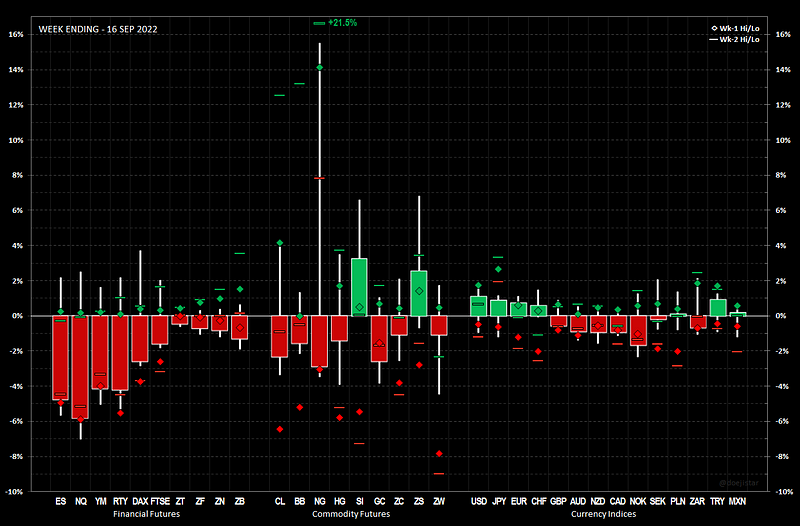
Task: Click the red diamond under the RTY bar
Action: pos(120,413)
